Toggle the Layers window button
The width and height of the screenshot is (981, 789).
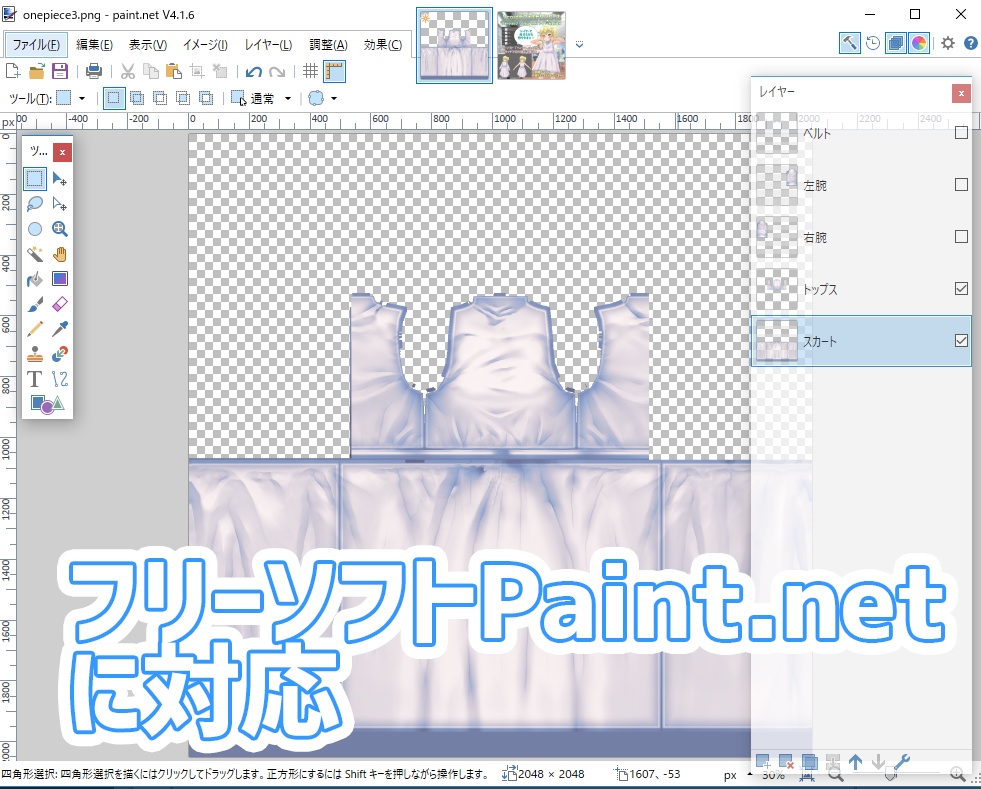896,43
